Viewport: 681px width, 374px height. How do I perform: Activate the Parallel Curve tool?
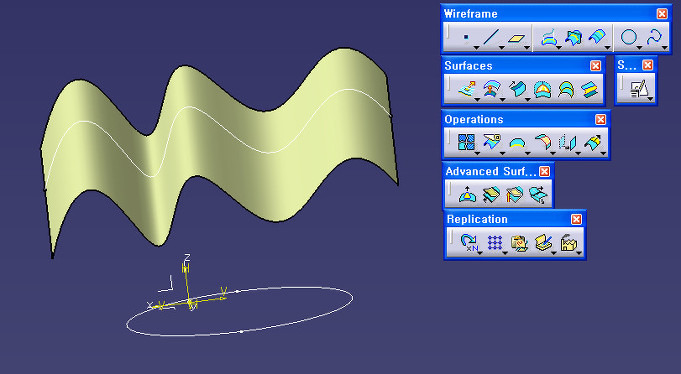[x=597, y=37]
